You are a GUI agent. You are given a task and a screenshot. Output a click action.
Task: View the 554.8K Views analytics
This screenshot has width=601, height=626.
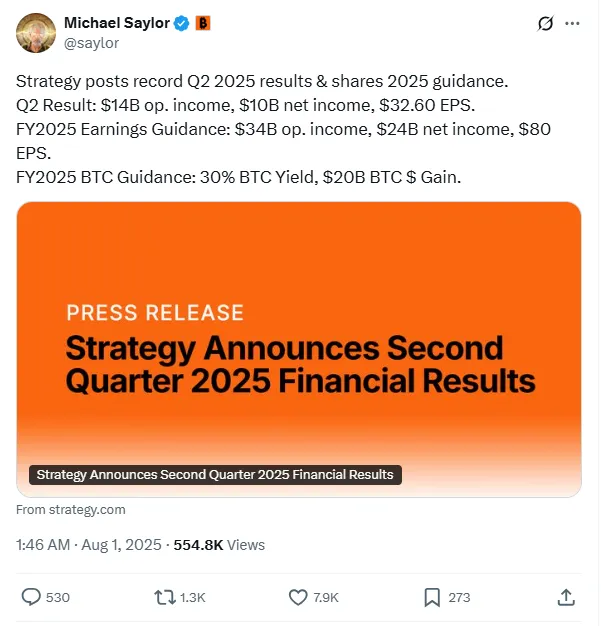coord(219,545)
